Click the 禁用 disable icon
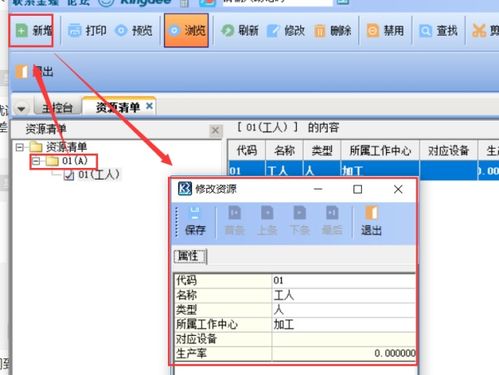The image size is (499, 375). pos(372,31)
